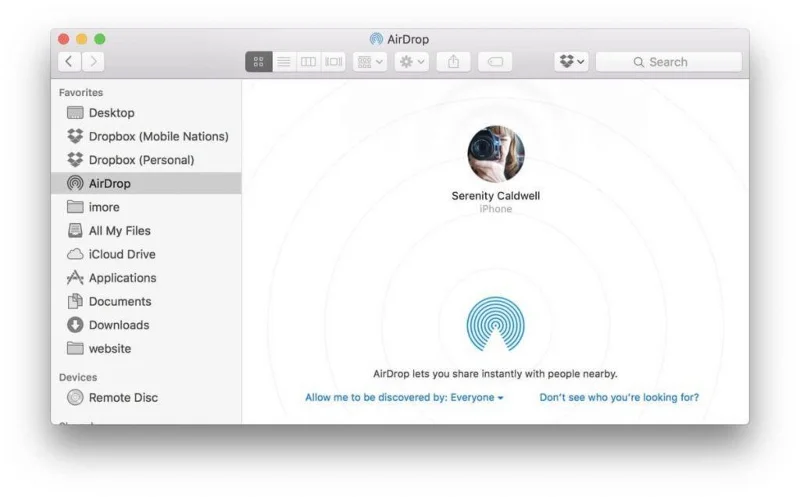The image size is (800, 497).
Task: Go back with the left arrow
Action: [x=69, y=62]
